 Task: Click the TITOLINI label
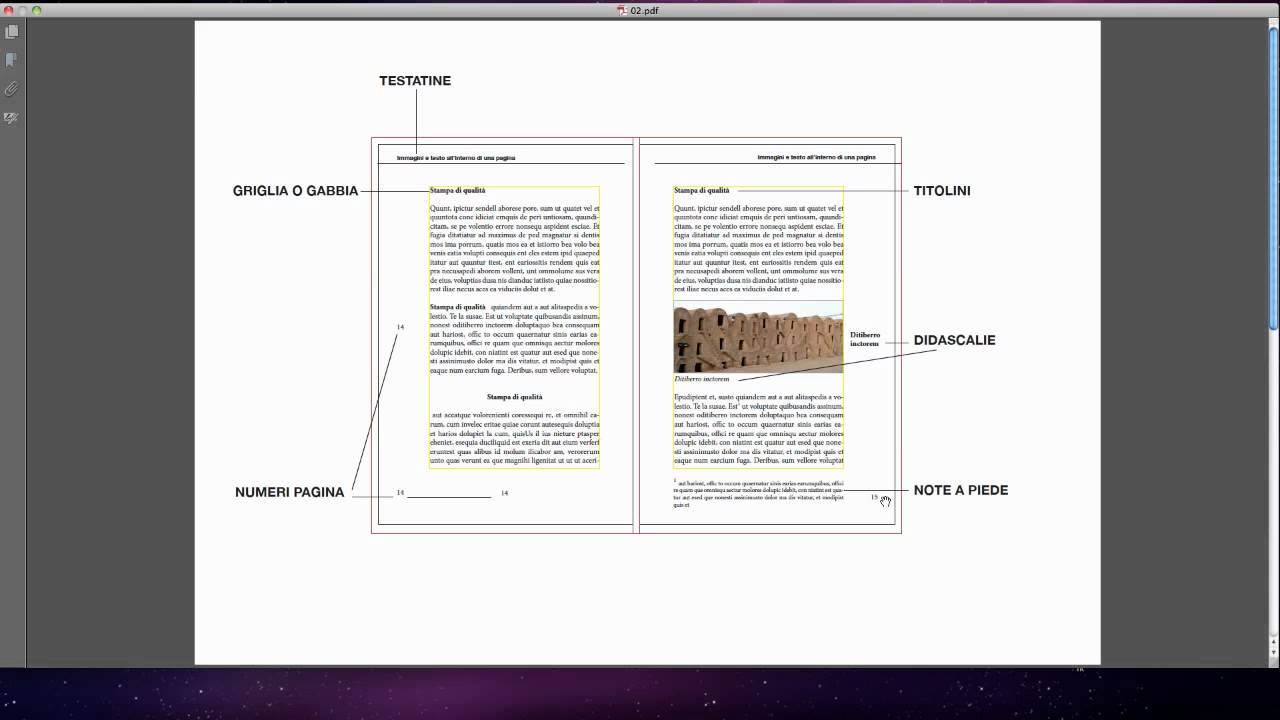pos(942,191)
